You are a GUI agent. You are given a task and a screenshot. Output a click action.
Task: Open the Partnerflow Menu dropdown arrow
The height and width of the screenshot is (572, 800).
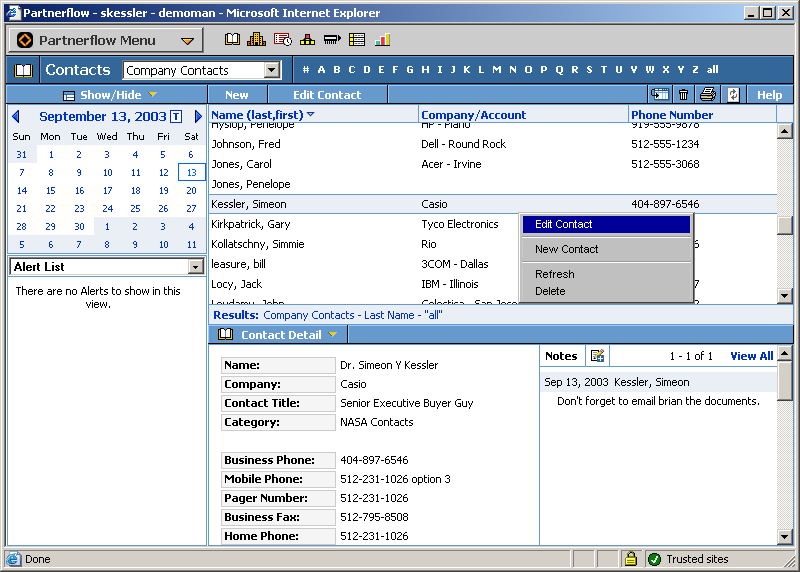click(x=187, y=41)
